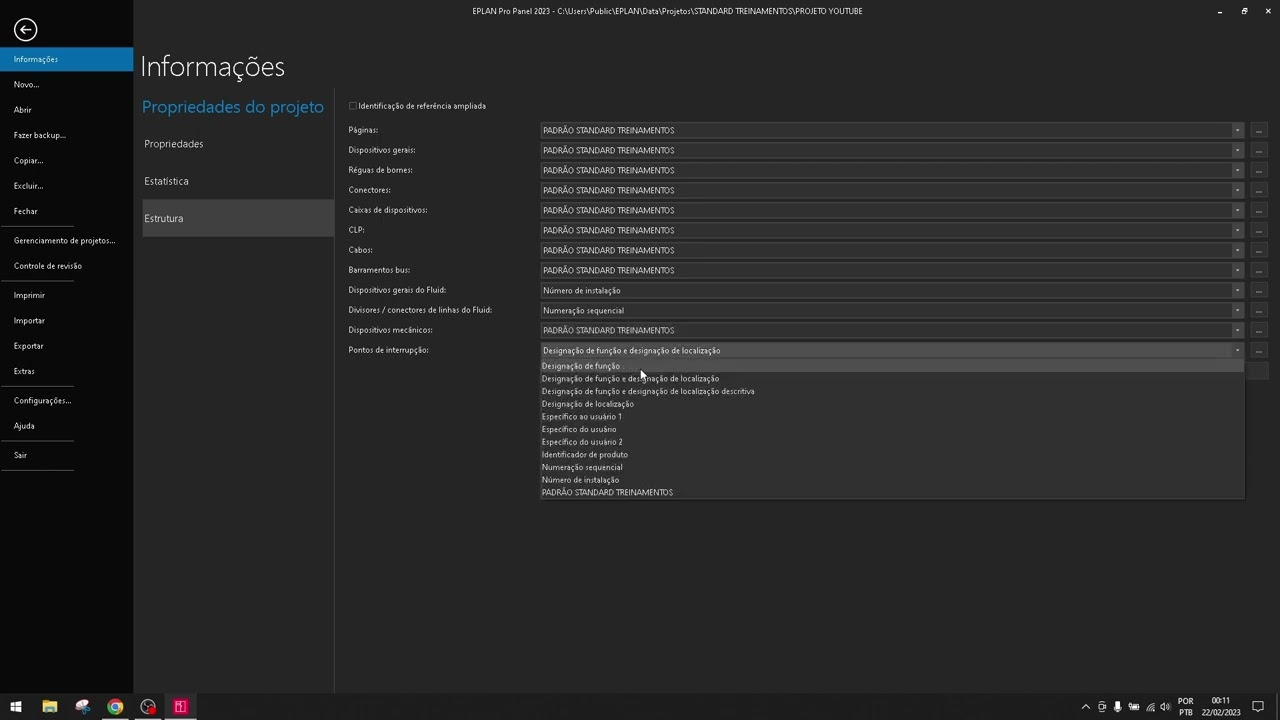Image resolution: width=1280 pixels, height=720 pixels.
Task: Switch to the Estatística tab
Action: pyautogui.click(x=238, y=181)
